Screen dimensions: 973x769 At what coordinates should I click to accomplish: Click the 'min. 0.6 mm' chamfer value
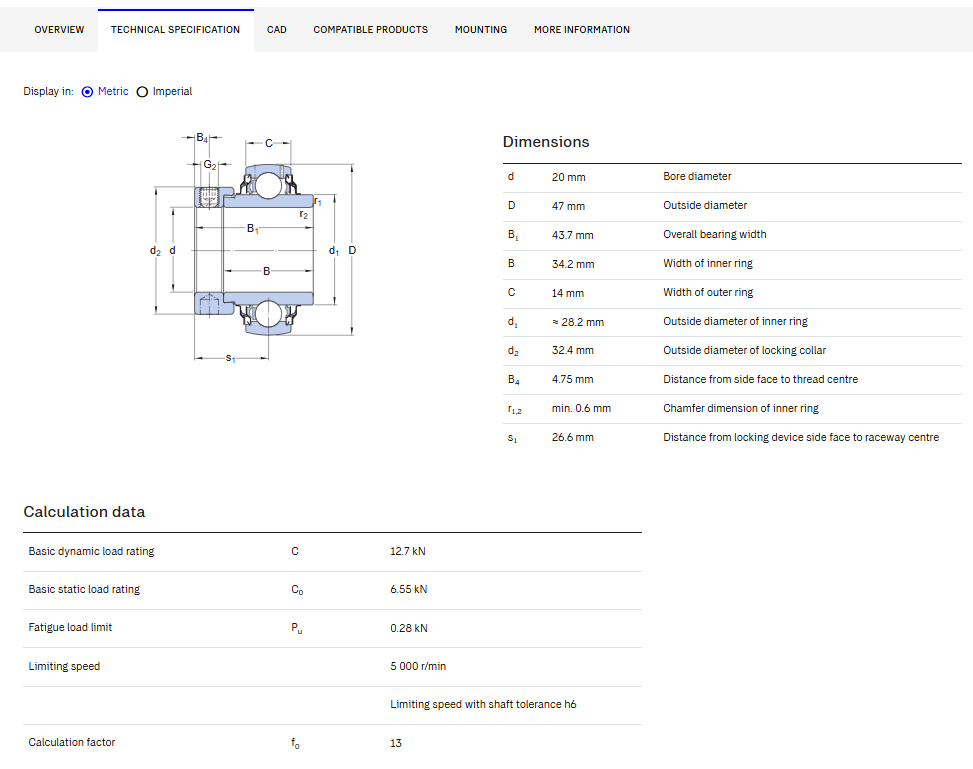click(x=581, y=408)
